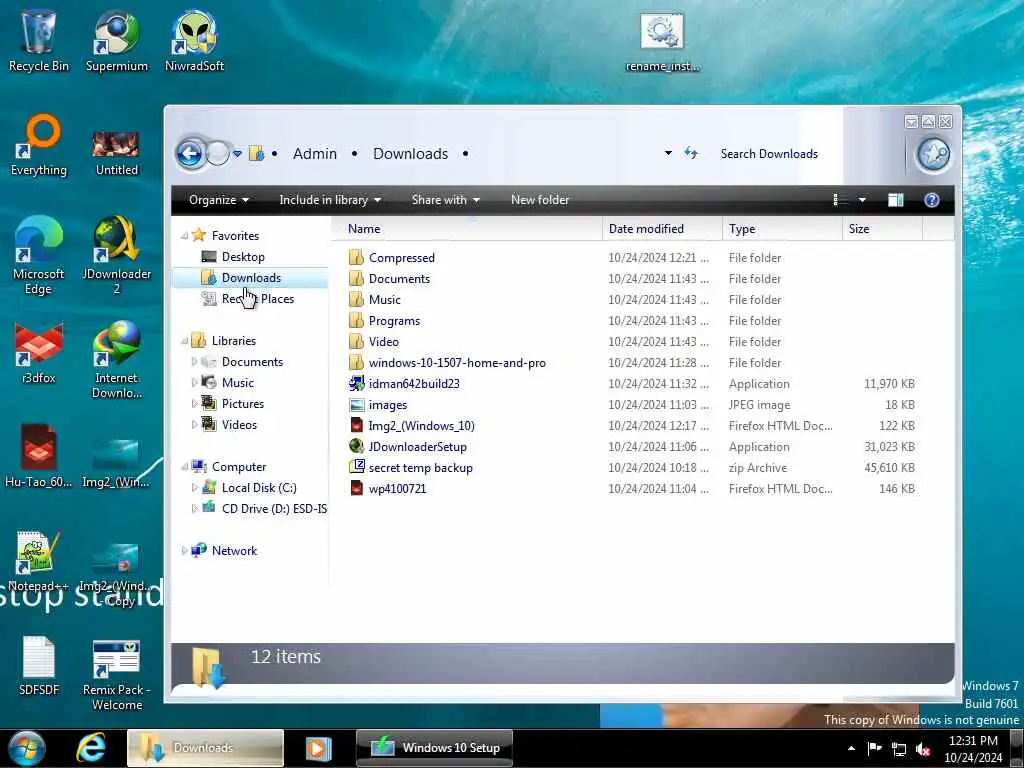The width and height of the screenshot is (1024, 768).
Task: Click Supermium desktop shortcut
Action: (x=116, y=42)
